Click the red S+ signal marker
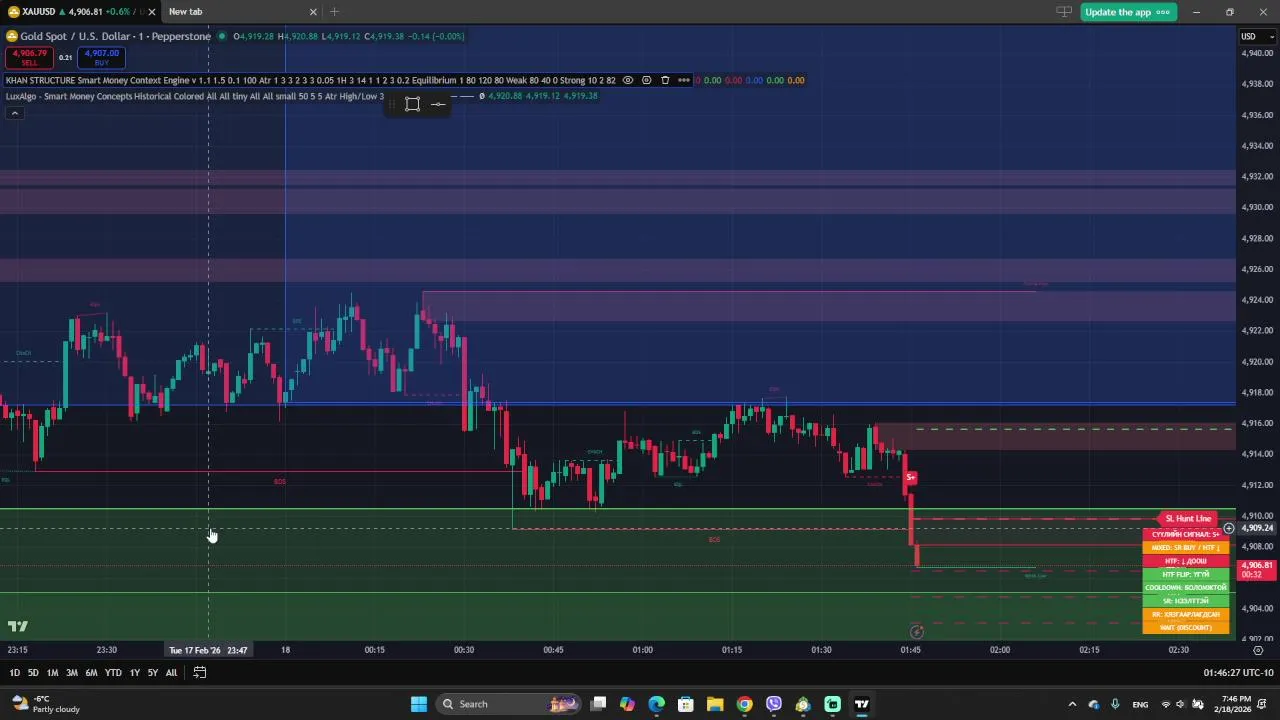The image size is (1280, 720). click(910, 478)
